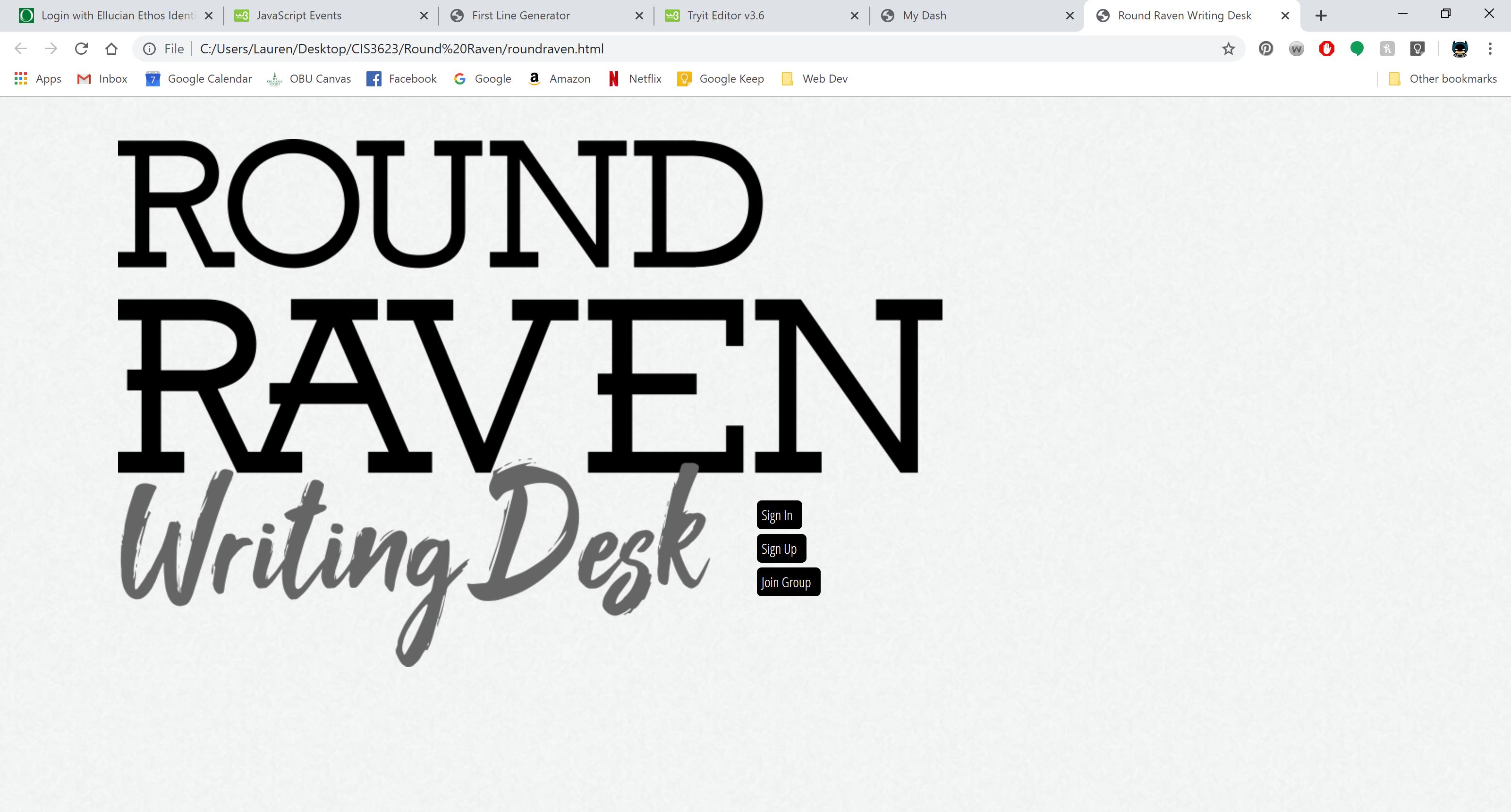Expand the Web Dev bookmarks folder
1511x812 pixels.
pos(814,78)
